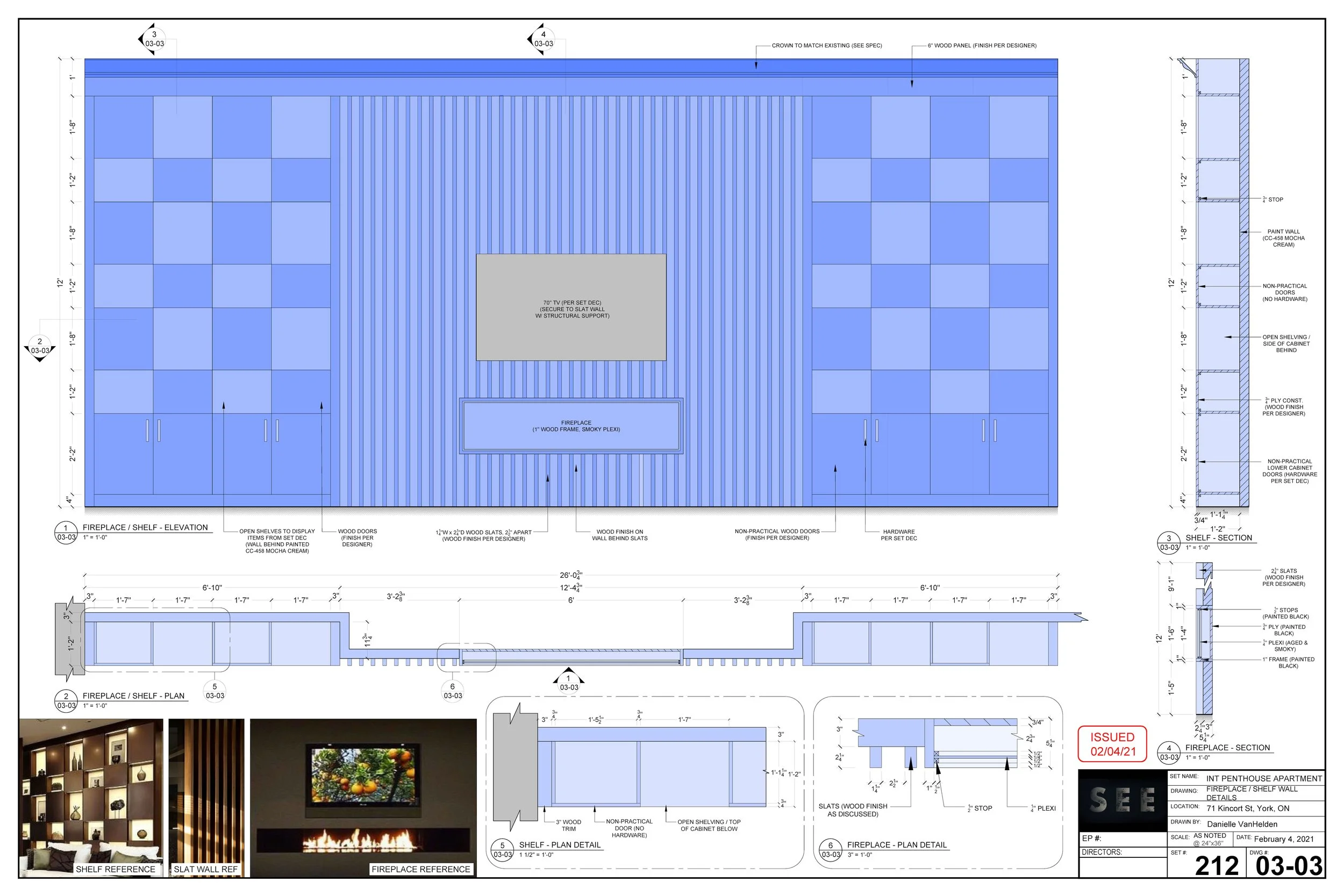The image size is (1344, 896).
Task: Click the drawing number 03-03 in the title block
Action: click(1289, 866)
